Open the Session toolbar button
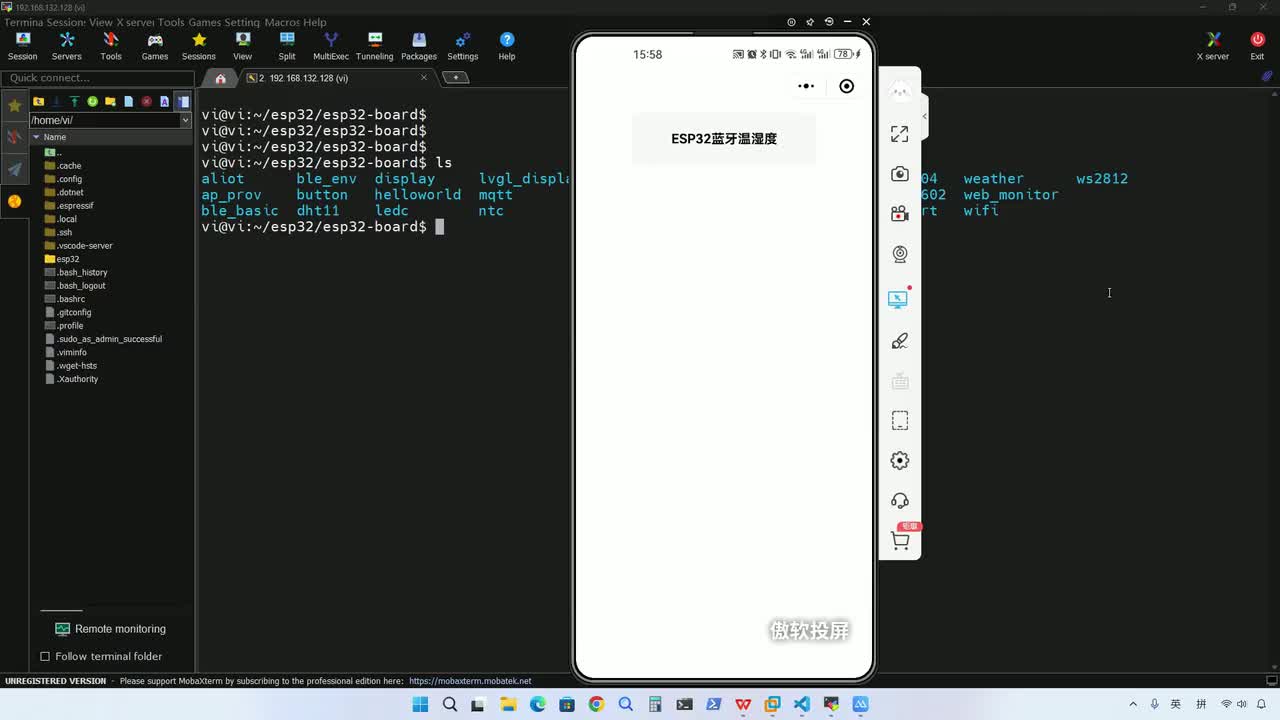This screenshot has height=720, width=1280. [22, 46]
